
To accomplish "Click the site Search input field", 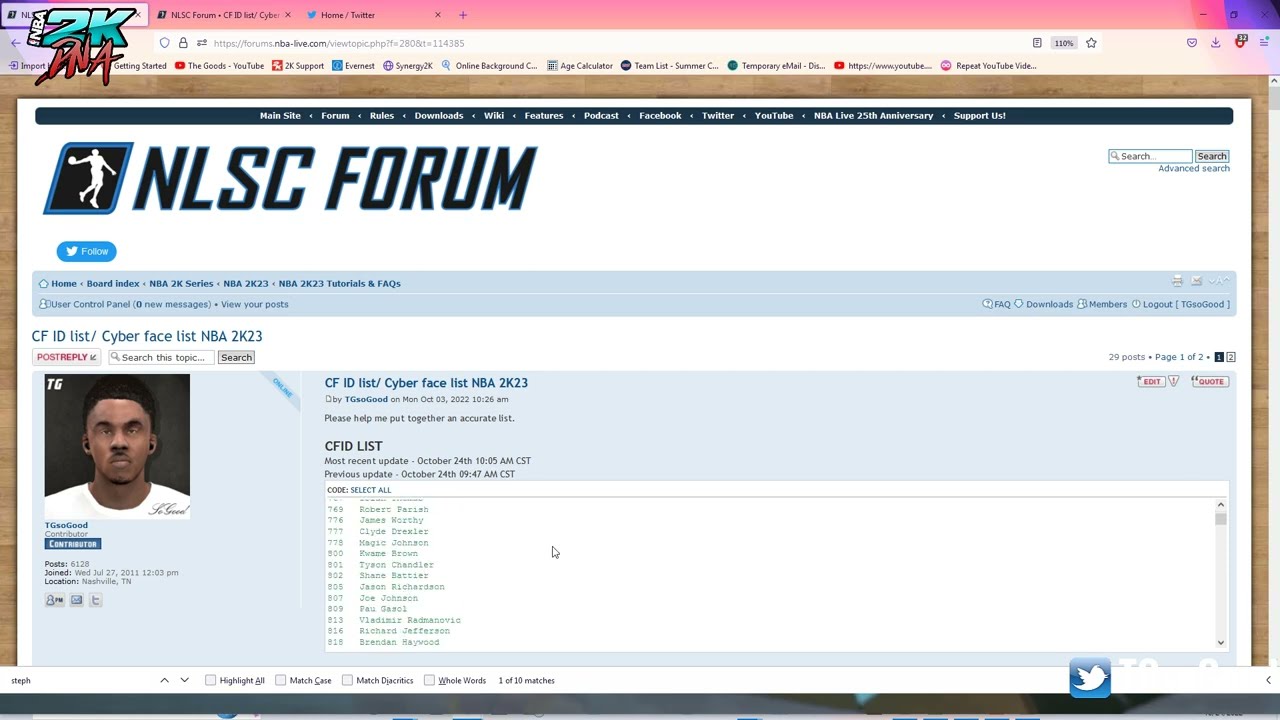I will 1150,156.
